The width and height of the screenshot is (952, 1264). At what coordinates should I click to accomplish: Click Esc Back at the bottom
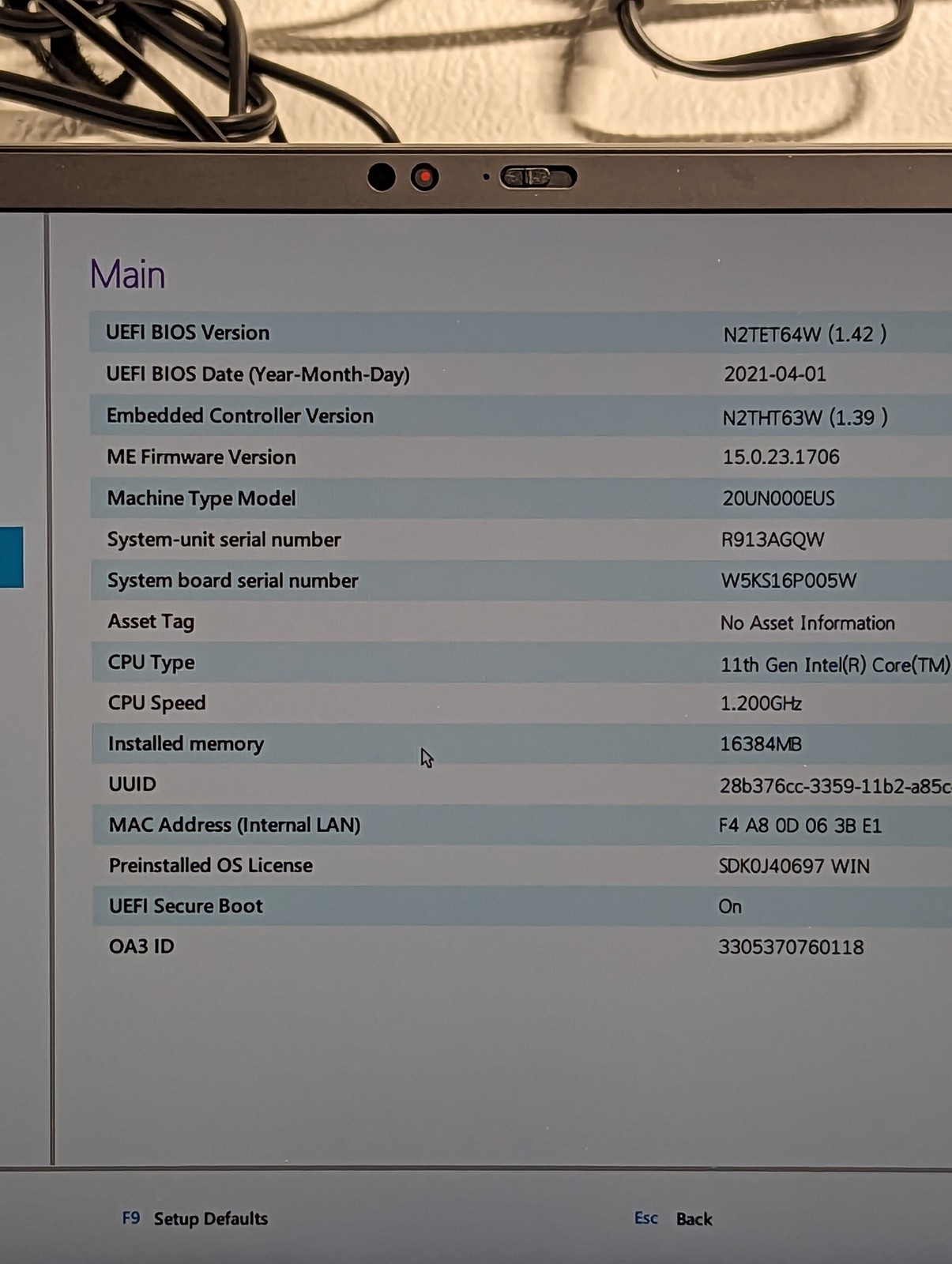pos(673,1218)
